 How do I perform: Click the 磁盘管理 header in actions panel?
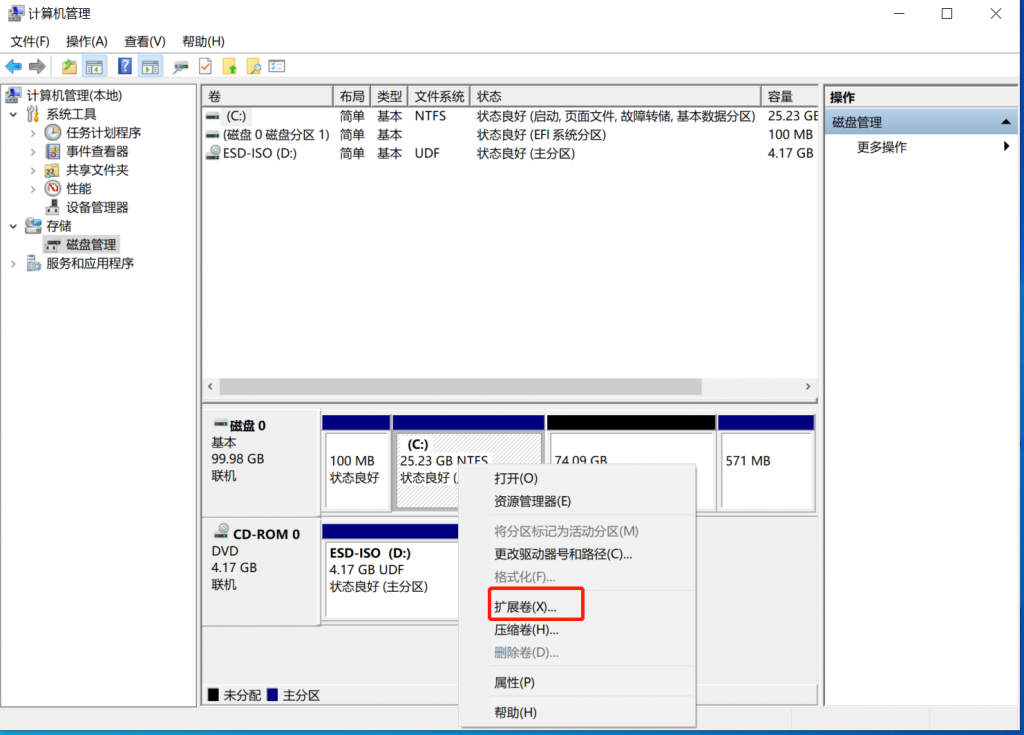[x=862, y=122]
